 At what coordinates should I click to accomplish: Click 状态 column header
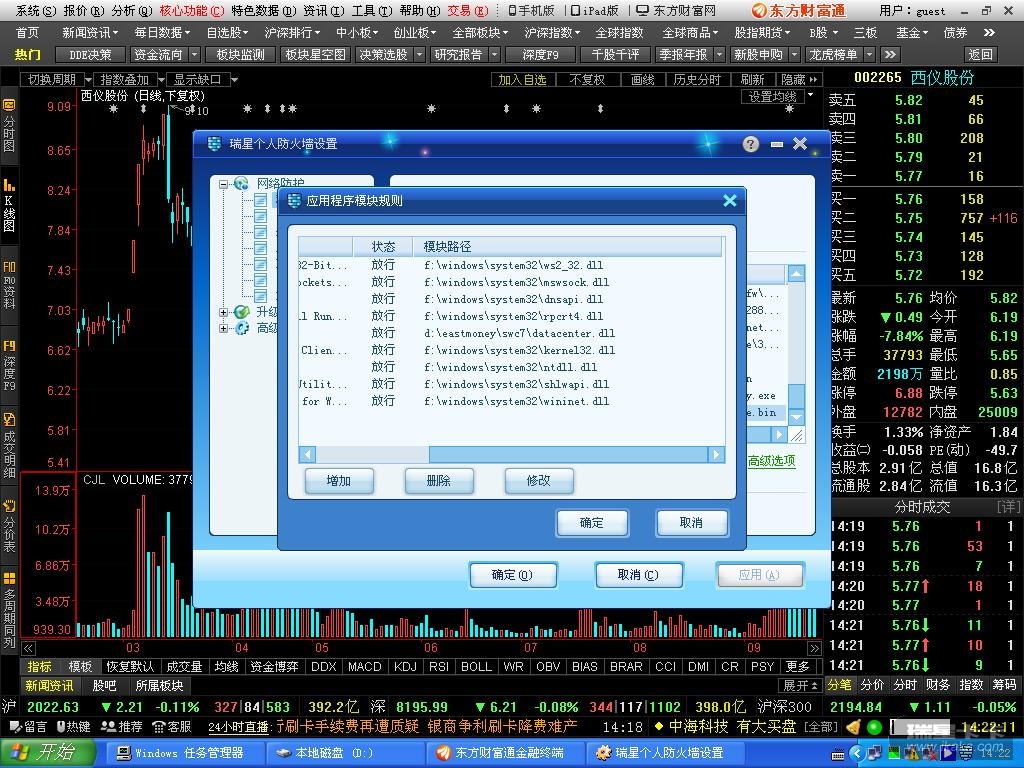[x=383, y=246]
